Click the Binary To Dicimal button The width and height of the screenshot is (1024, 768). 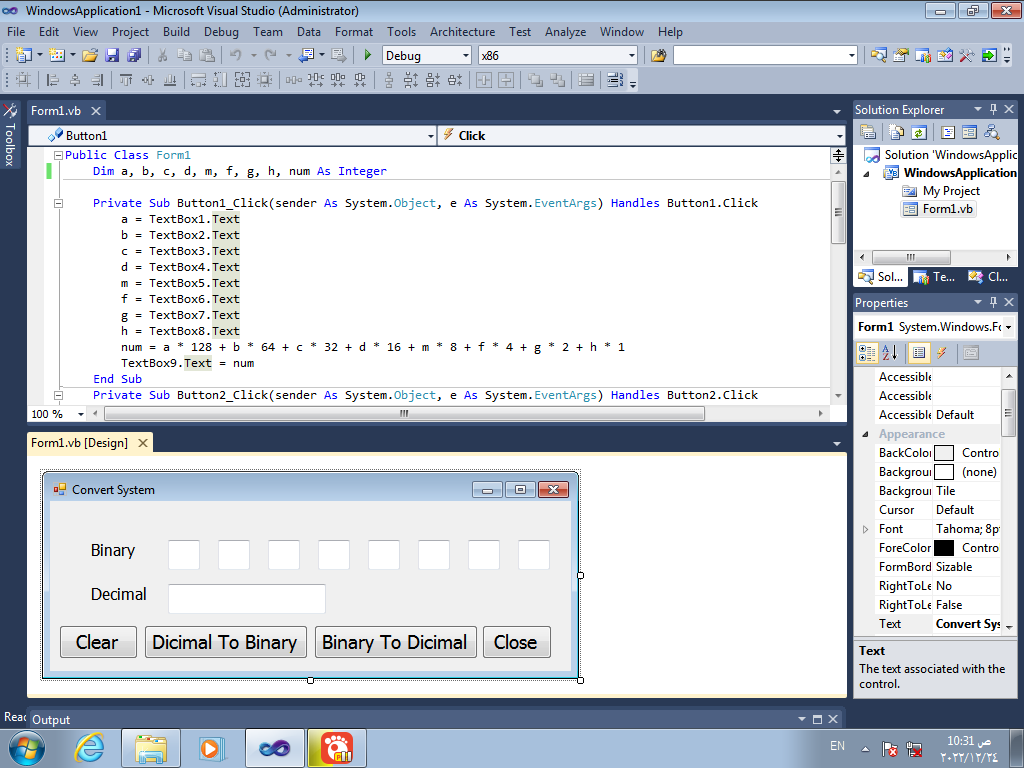click(394, 642)
